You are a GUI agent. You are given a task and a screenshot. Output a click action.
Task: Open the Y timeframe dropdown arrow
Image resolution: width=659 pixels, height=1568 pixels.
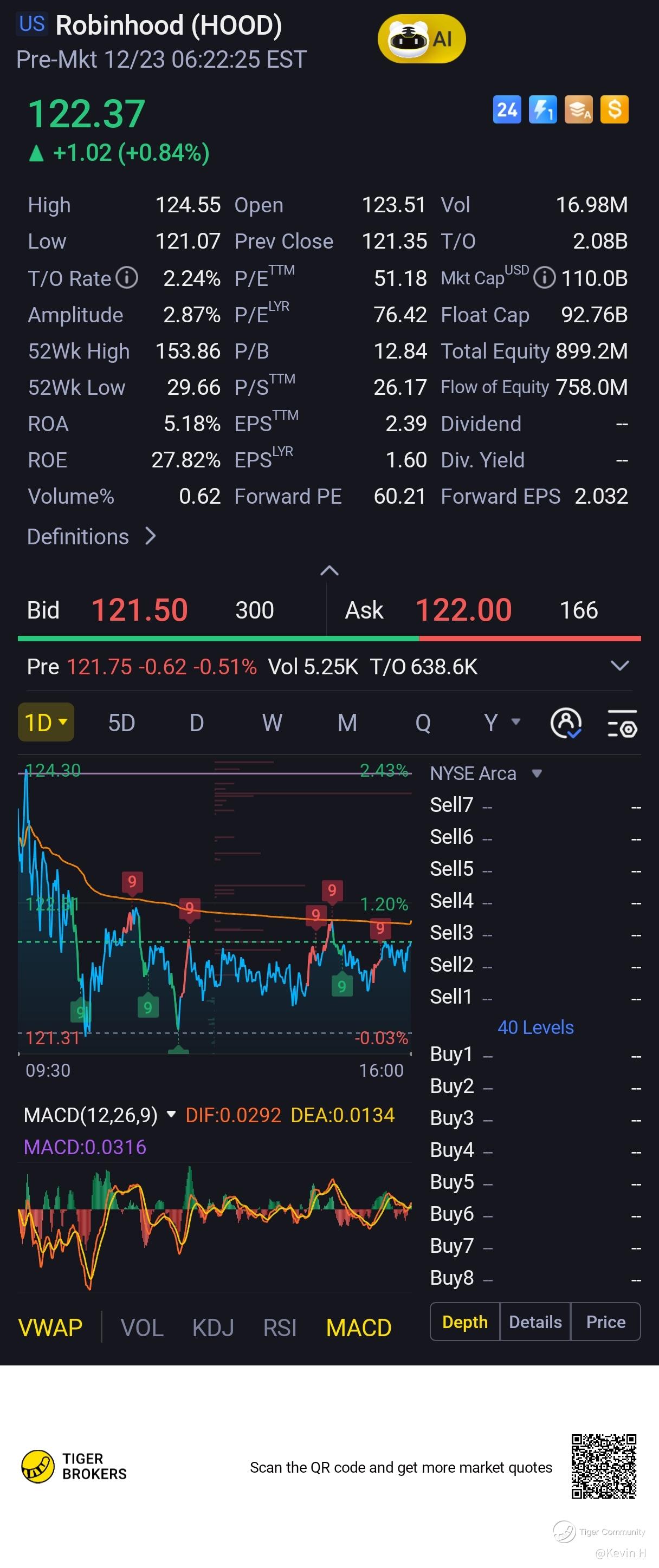coord(516,722)
